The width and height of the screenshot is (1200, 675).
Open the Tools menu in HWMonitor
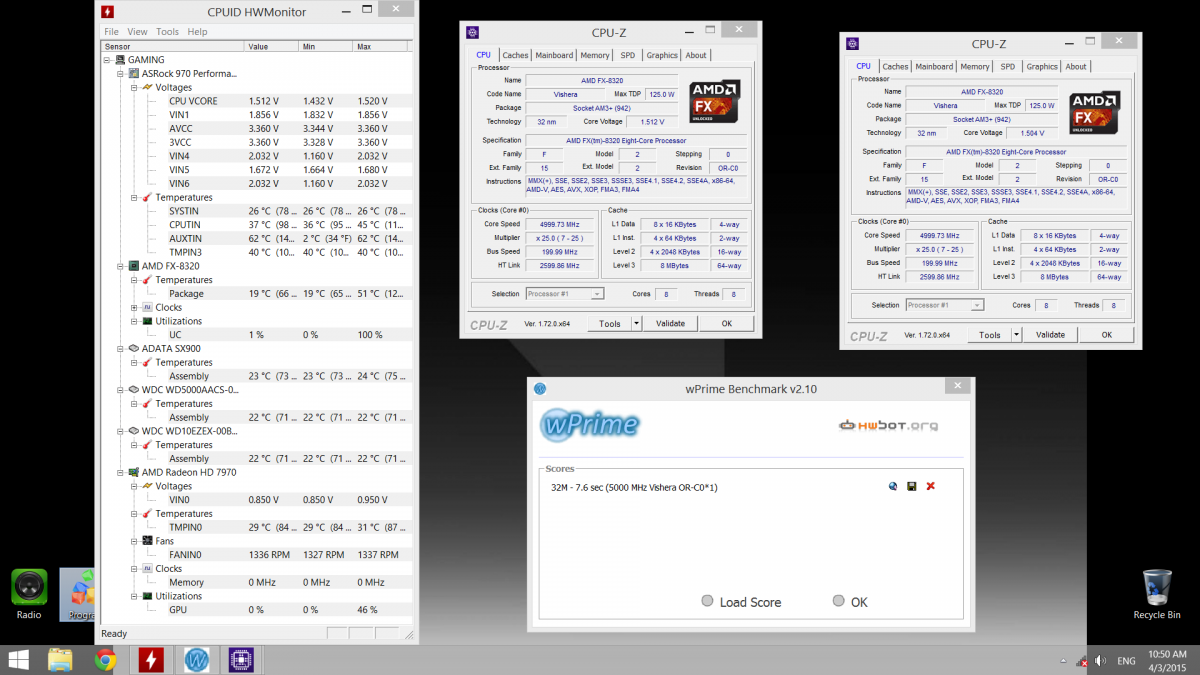167,32
